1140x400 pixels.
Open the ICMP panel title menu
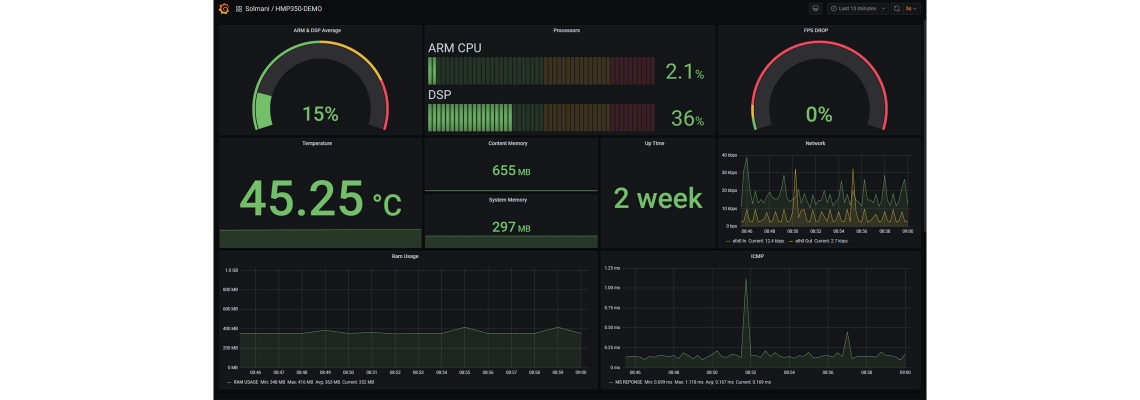pyautogui.click(x=758, y=256)
